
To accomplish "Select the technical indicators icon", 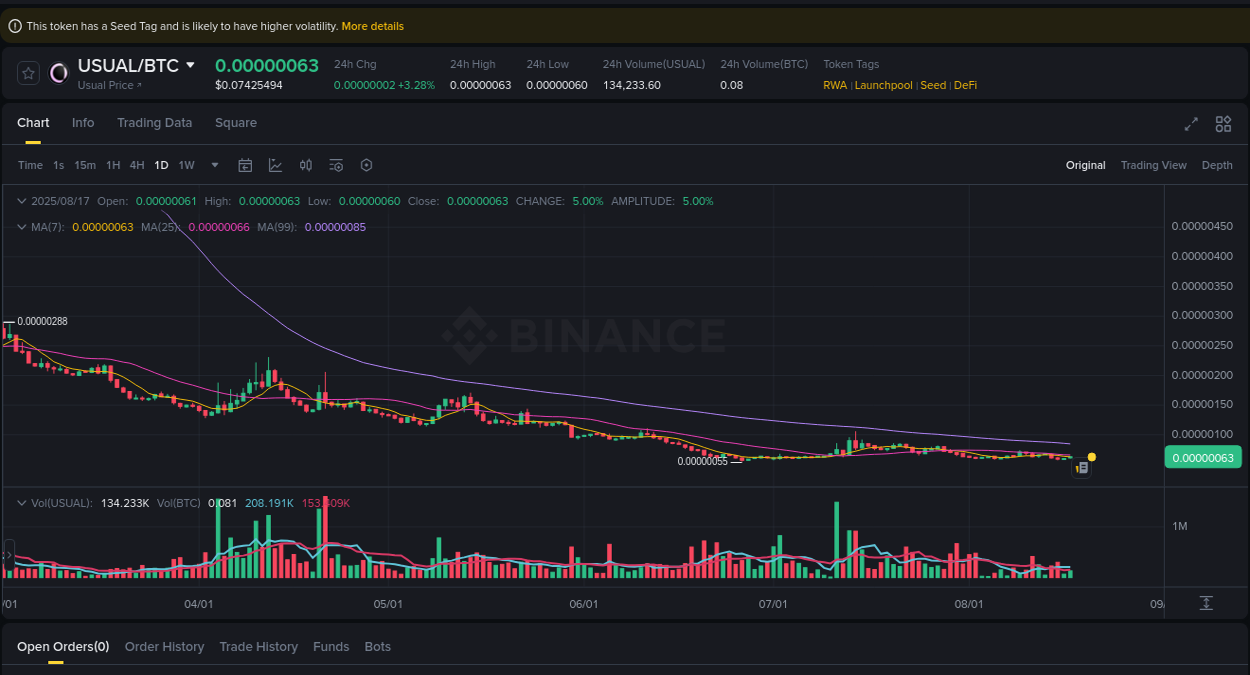I will pos(275,164).
